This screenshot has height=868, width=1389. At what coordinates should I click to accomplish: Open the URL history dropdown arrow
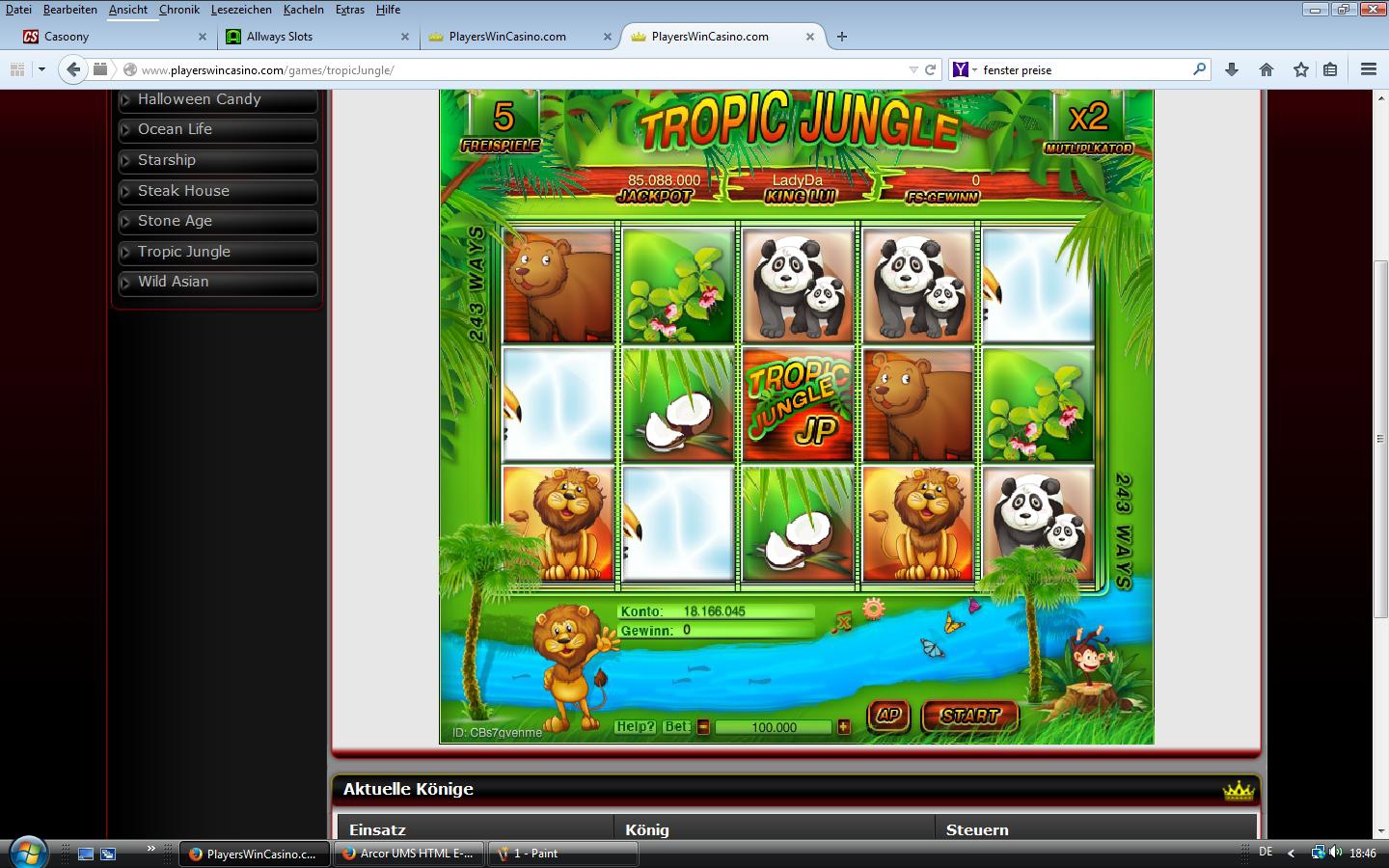click(912, 69)
